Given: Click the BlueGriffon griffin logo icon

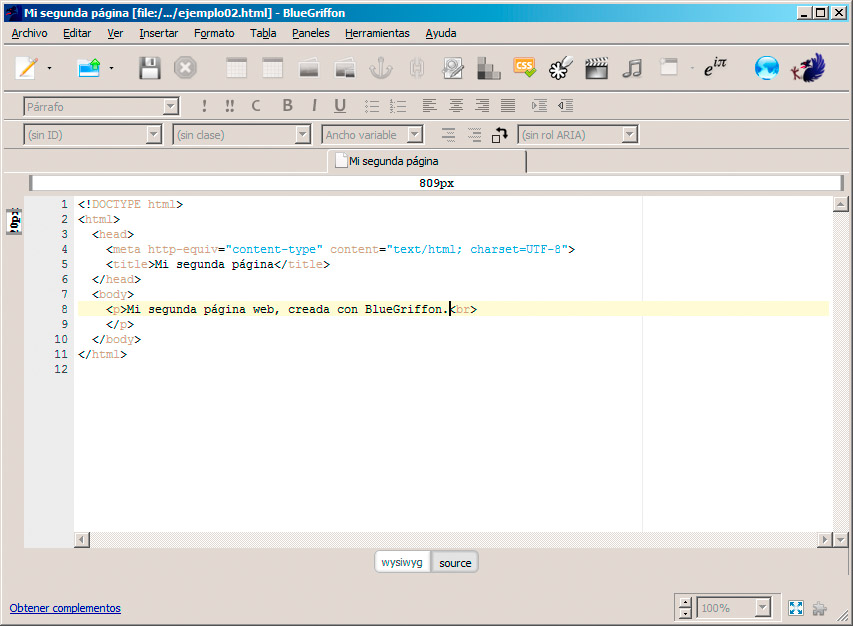Looking at the screenshot, I should [808, 68].
